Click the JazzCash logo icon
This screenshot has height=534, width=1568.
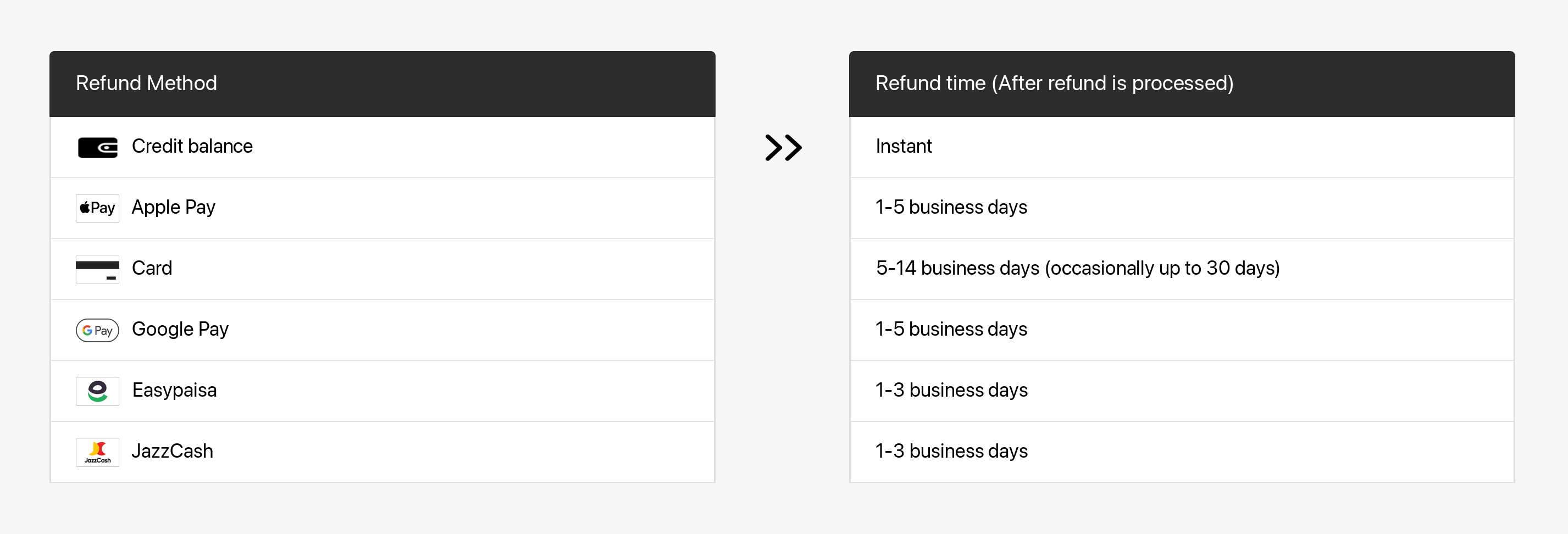pos(97,452)
